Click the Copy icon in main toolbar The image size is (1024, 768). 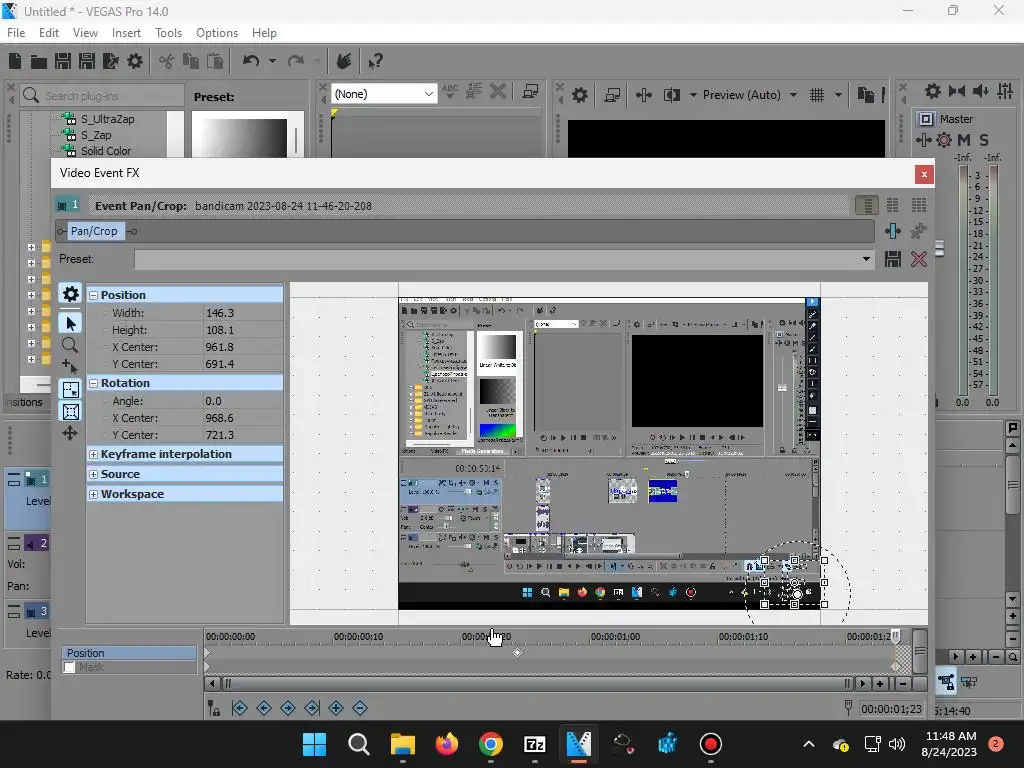pos(191,61)
